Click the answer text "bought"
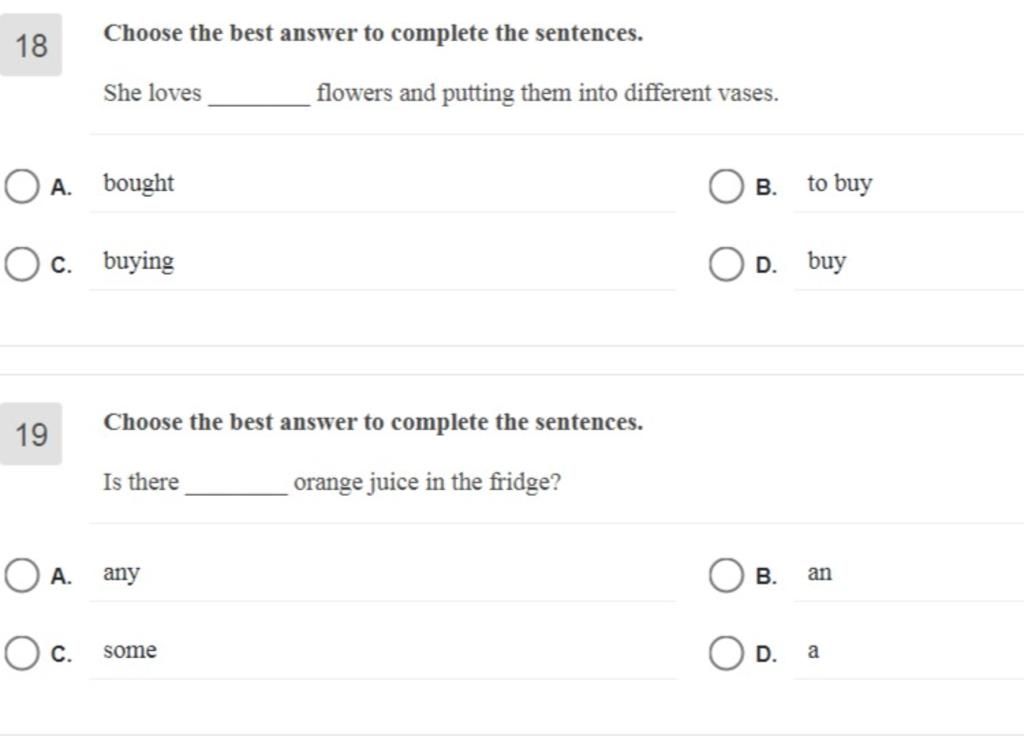 point(139,184)
